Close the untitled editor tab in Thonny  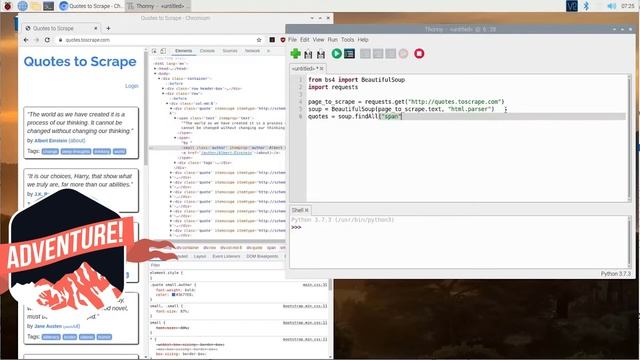point(322,69)
